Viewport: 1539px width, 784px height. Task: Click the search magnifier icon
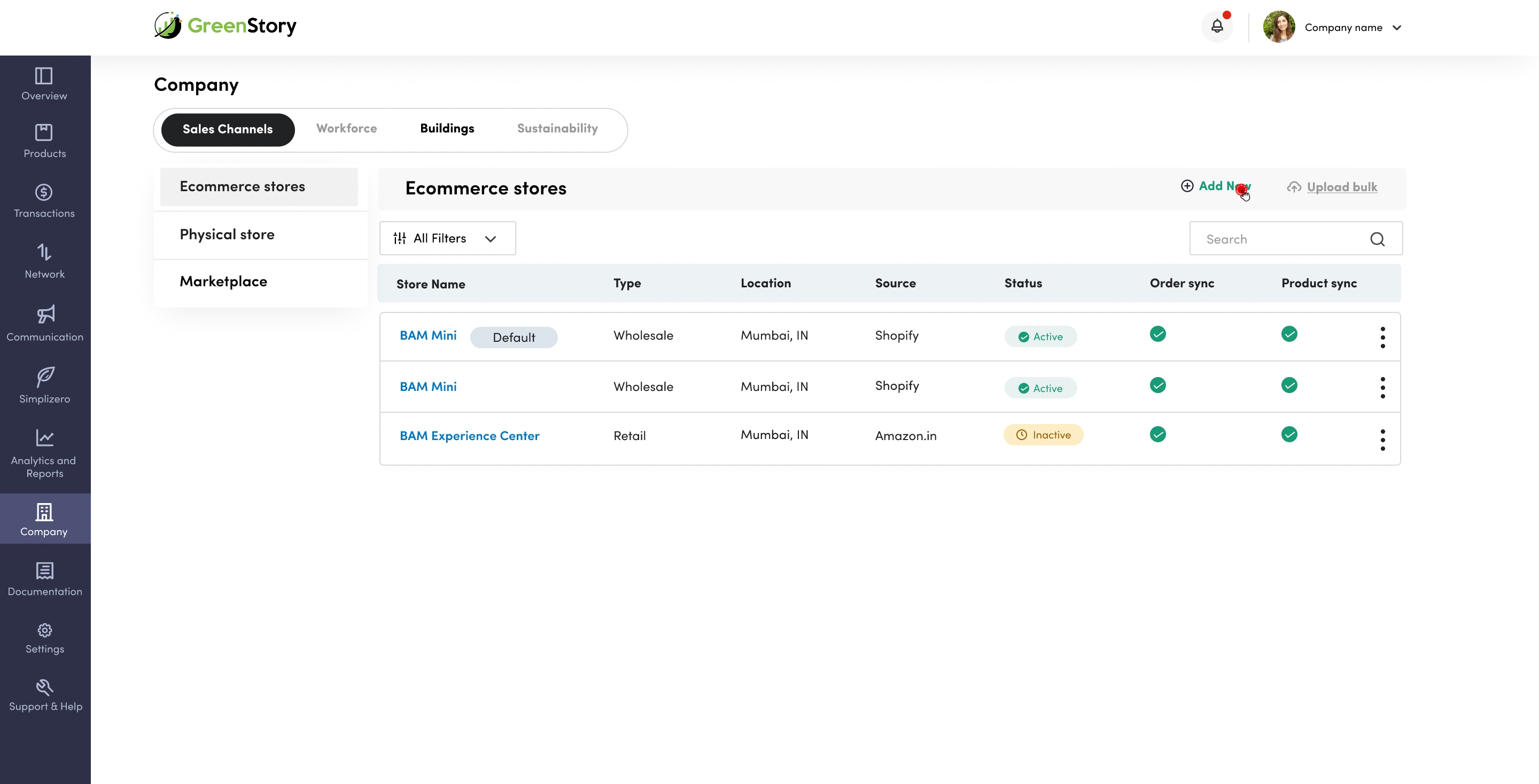coord(1377,239)
